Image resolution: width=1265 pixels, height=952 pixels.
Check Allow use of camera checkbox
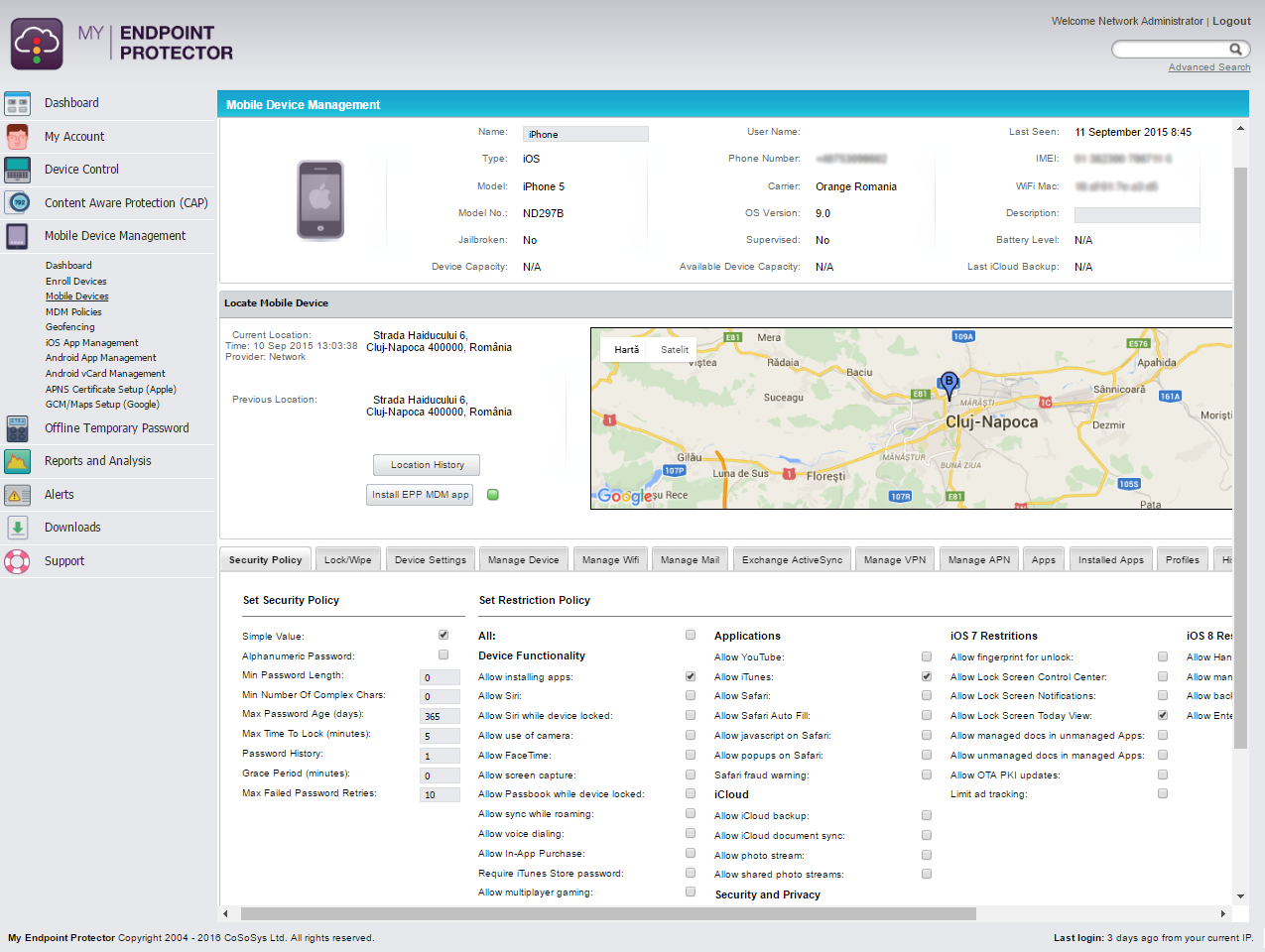coord(691,735)
